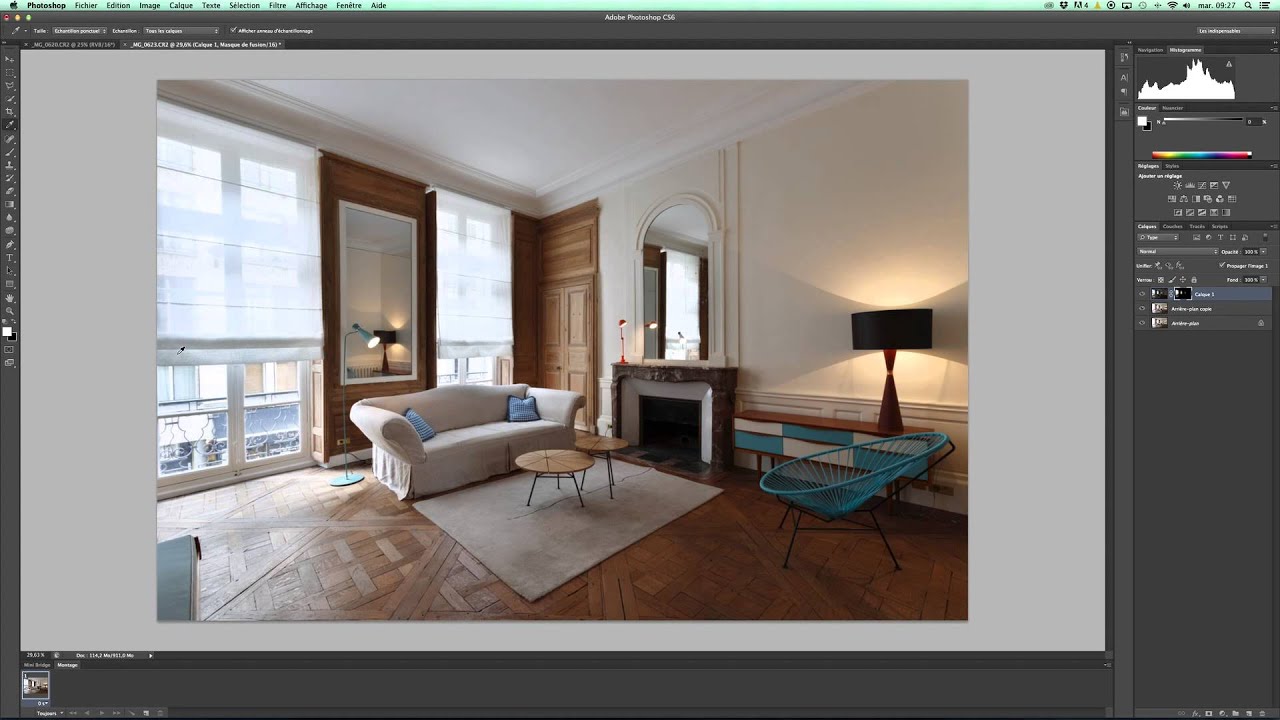Screen dimensions: 1280x720
Task: Select the Rectangular Marquee tool
Action: (x=9, y=72)
